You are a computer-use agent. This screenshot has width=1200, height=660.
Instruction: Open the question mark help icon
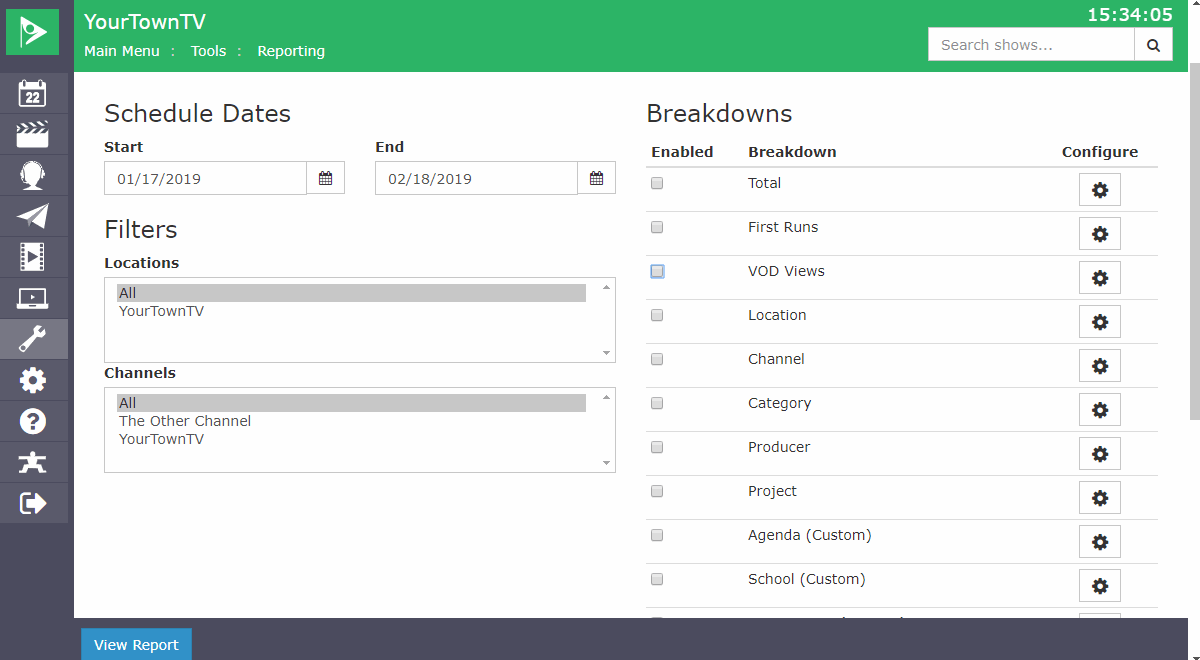coord(33,422)
